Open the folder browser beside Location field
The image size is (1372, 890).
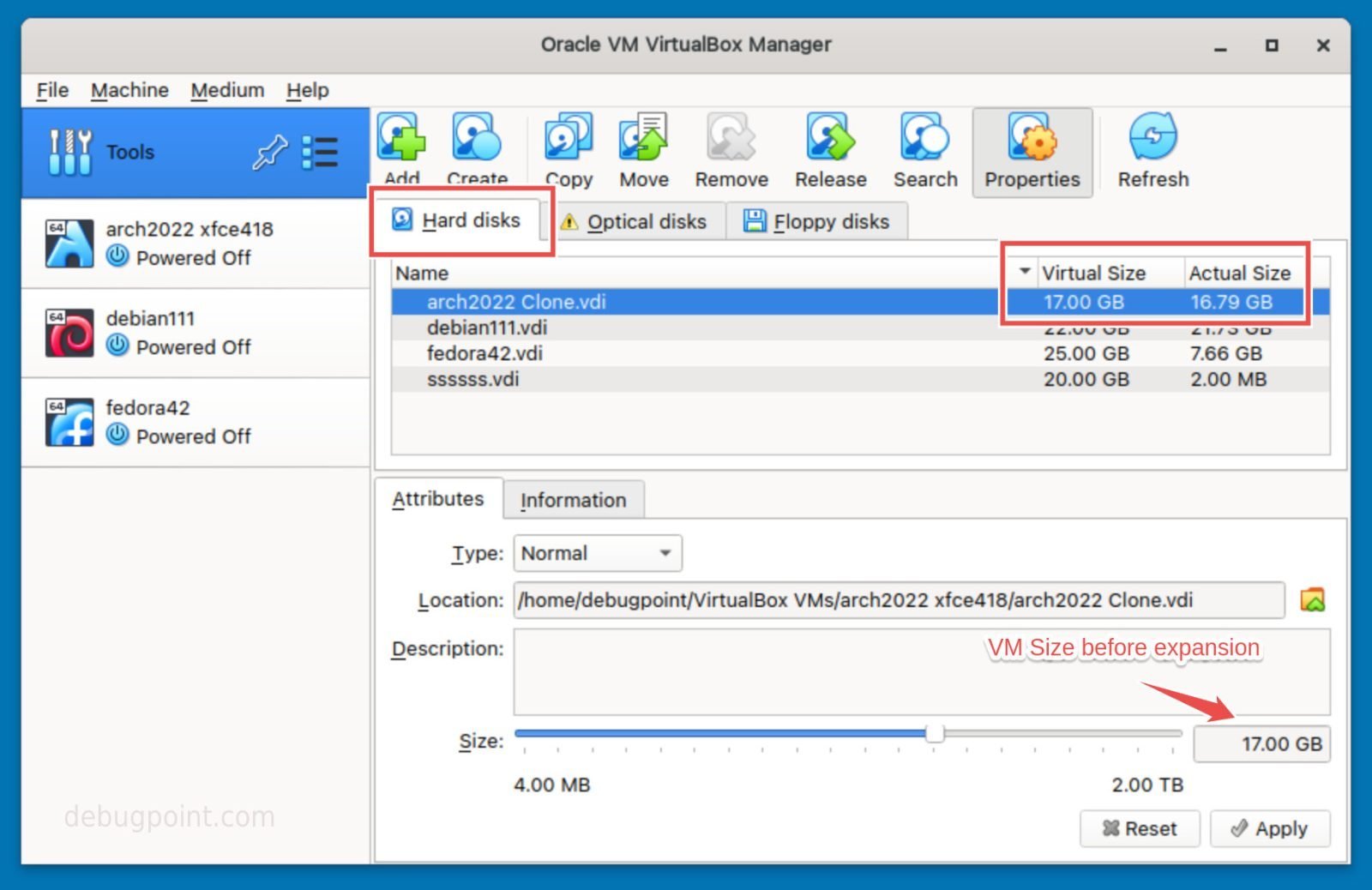tap(1312, 600)
